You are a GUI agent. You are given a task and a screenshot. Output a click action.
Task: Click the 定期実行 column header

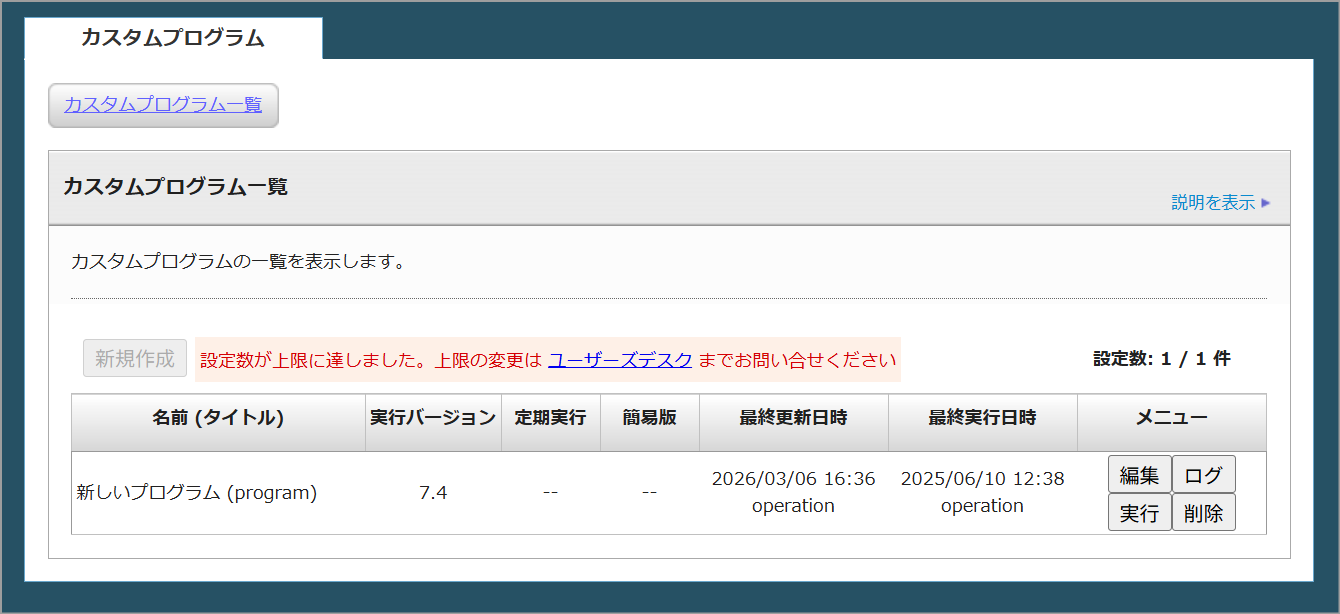point(550,418)
